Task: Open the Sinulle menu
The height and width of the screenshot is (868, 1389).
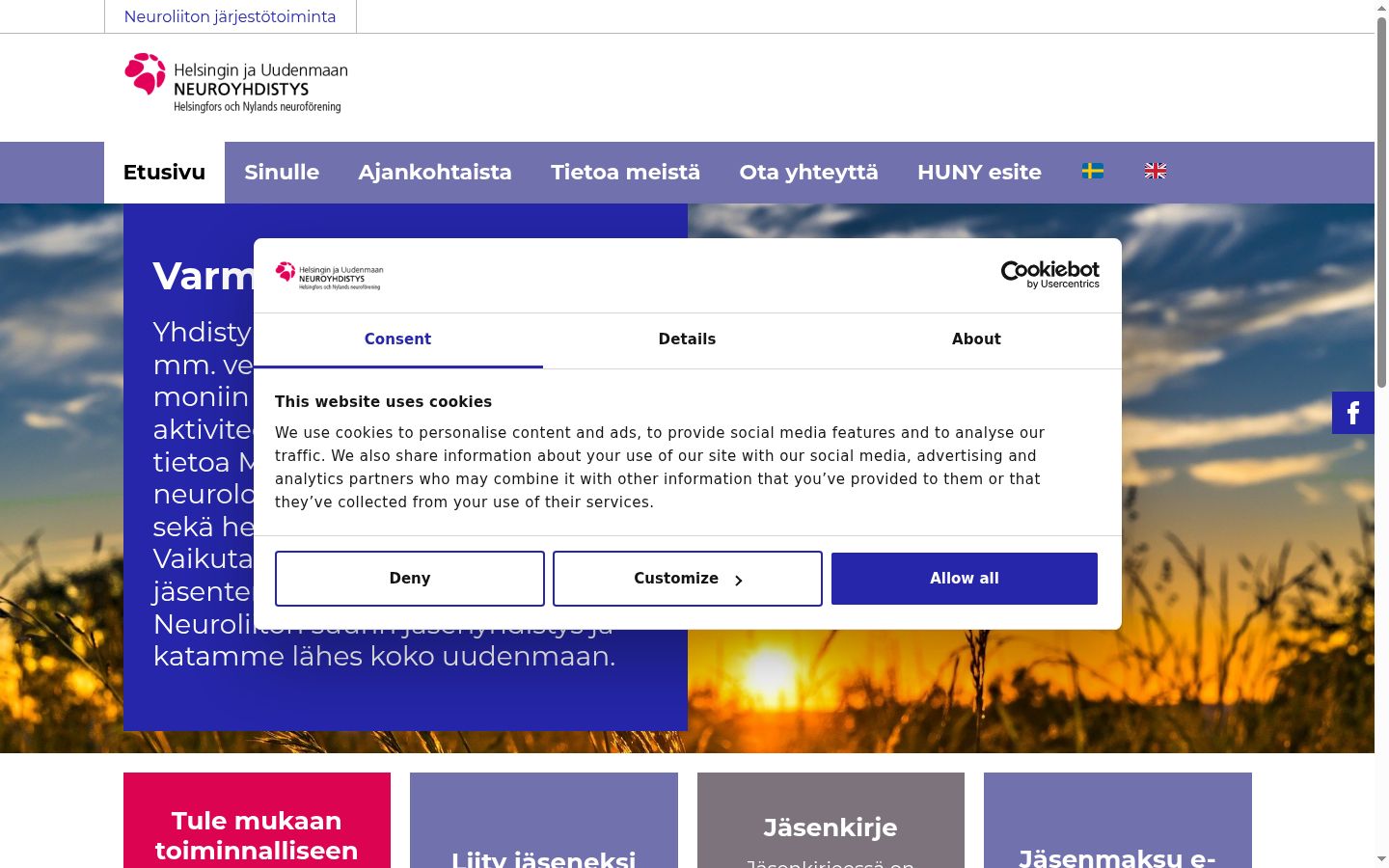Action: tap(282, 173)
